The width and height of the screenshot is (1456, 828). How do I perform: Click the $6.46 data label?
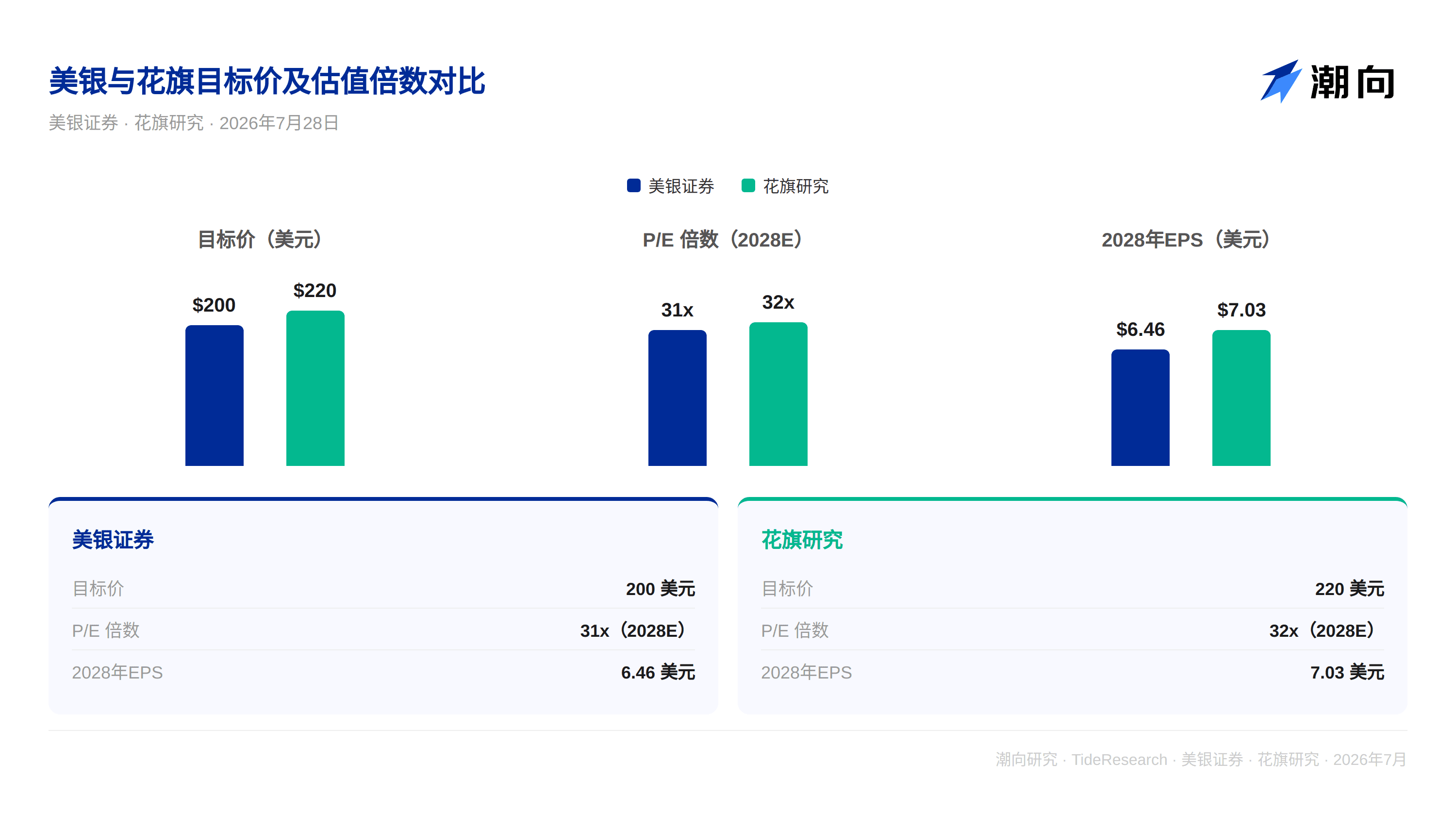click(1140, 329)
